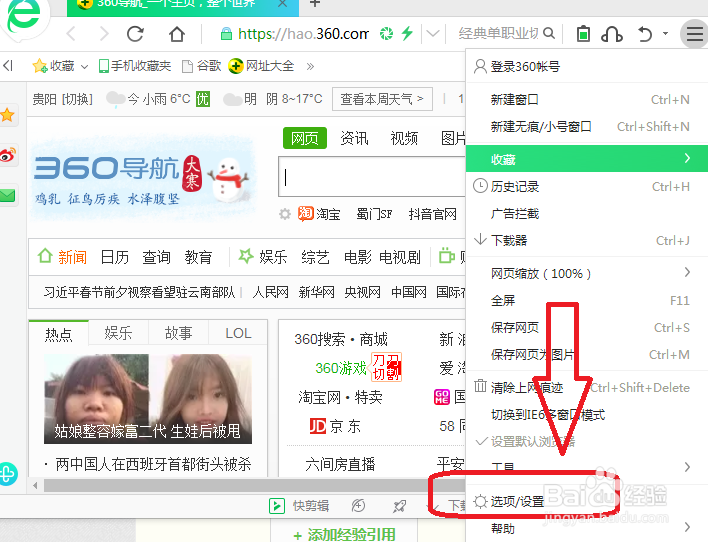The image size is (708, 542).
Task: Open dropdown arrow beside undo icon
Action: tap(665, 33)
